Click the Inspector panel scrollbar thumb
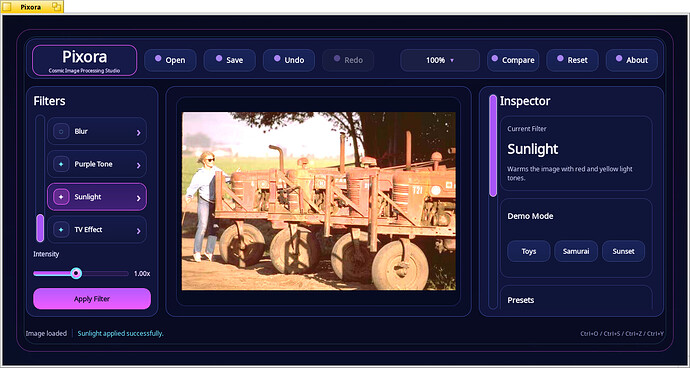690x368 pixels. coord(493,146)
